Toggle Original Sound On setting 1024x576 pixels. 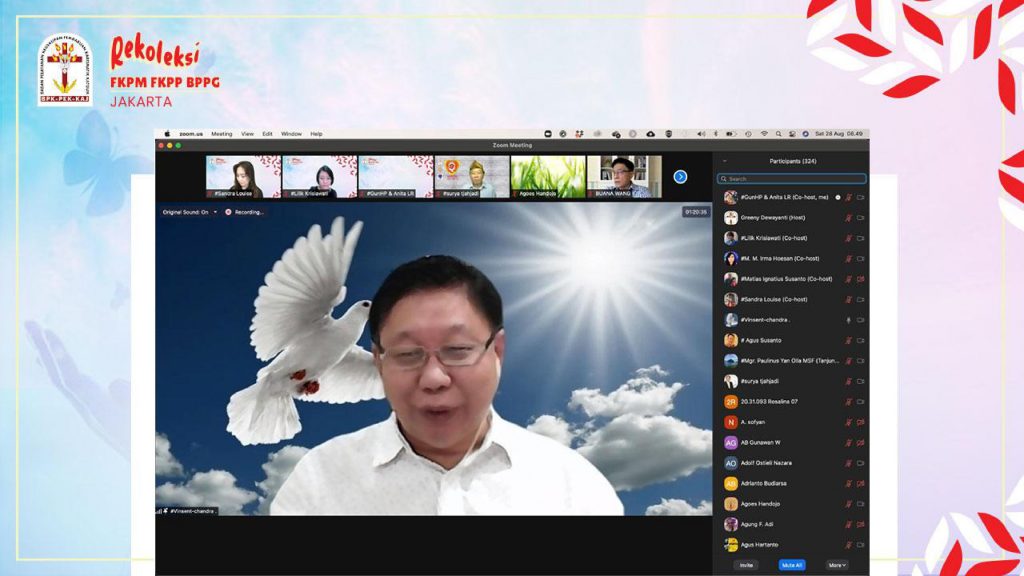click(185, 212)
